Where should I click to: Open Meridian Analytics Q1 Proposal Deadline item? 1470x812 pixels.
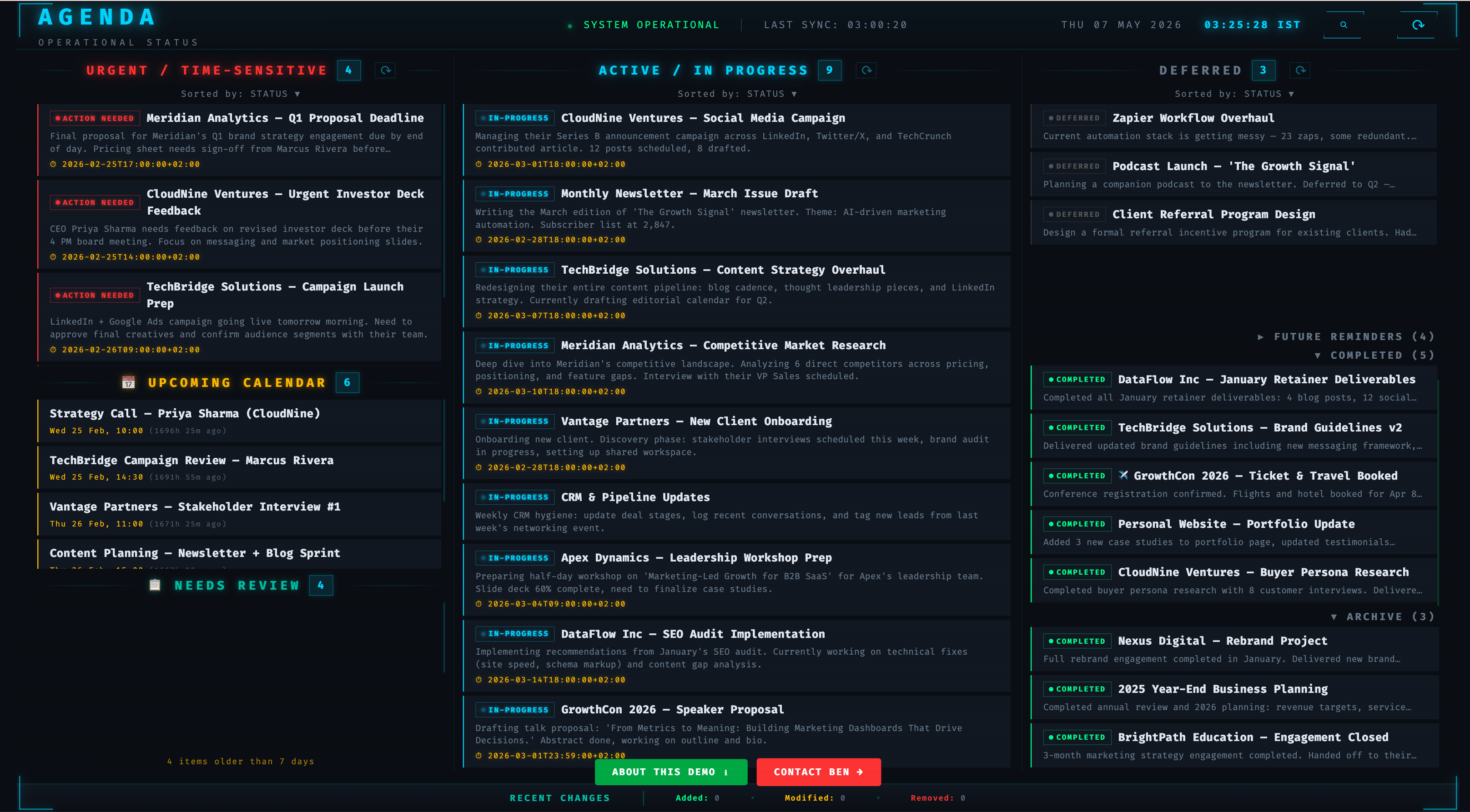pyautogui.click(x=240, y=140)
